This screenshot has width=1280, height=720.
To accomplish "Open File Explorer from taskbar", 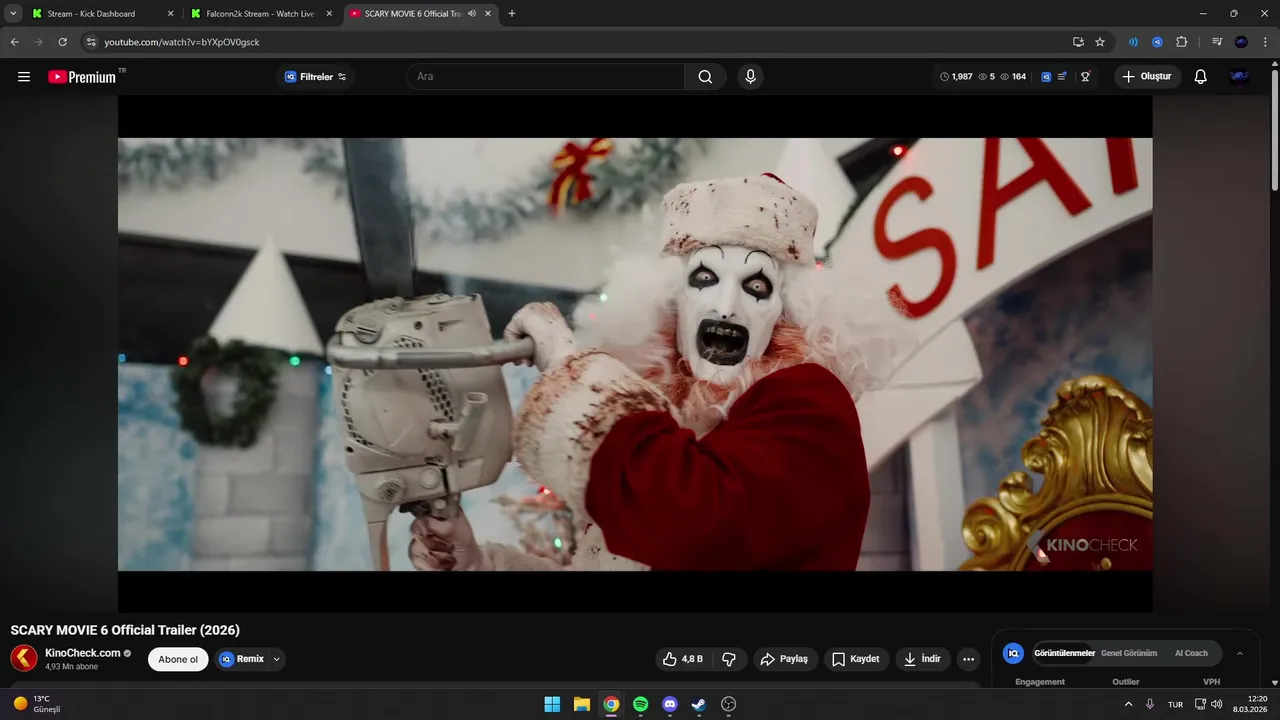I will (582, 704).
